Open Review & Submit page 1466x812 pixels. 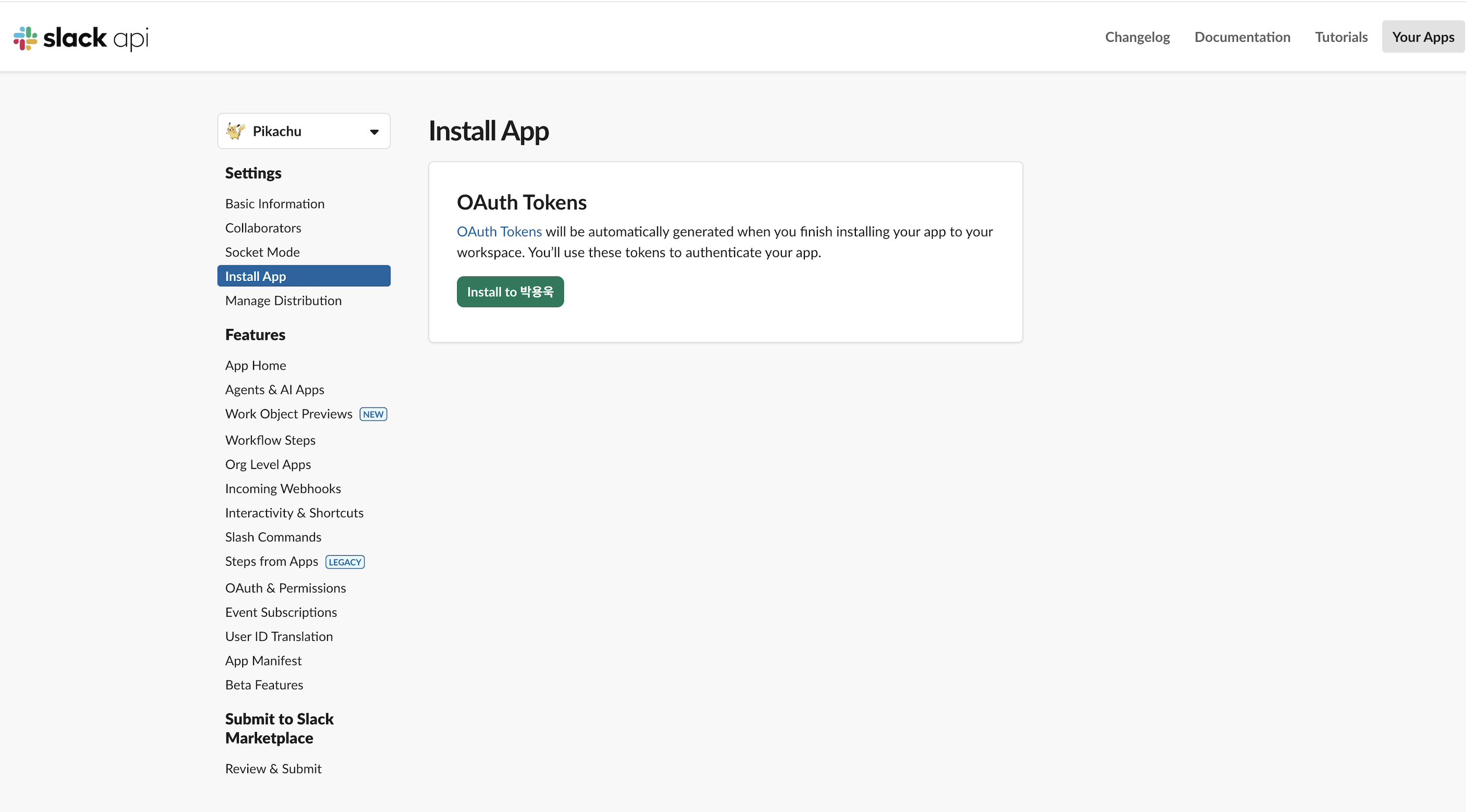(273, 769)
